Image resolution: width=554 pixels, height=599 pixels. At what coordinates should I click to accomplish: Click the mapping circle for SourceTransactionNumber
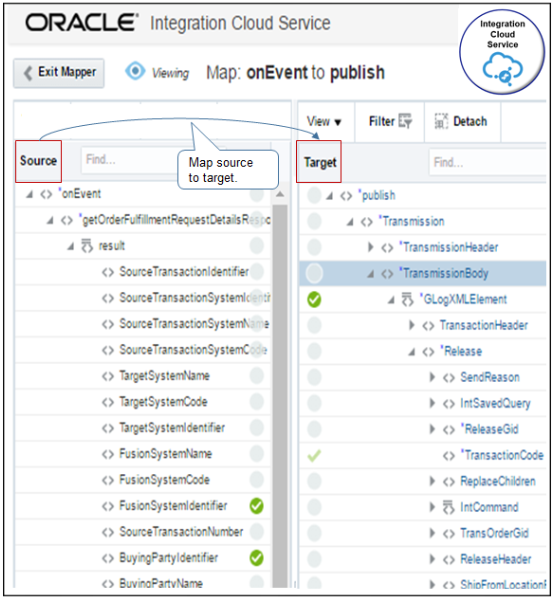click(256, 532)
